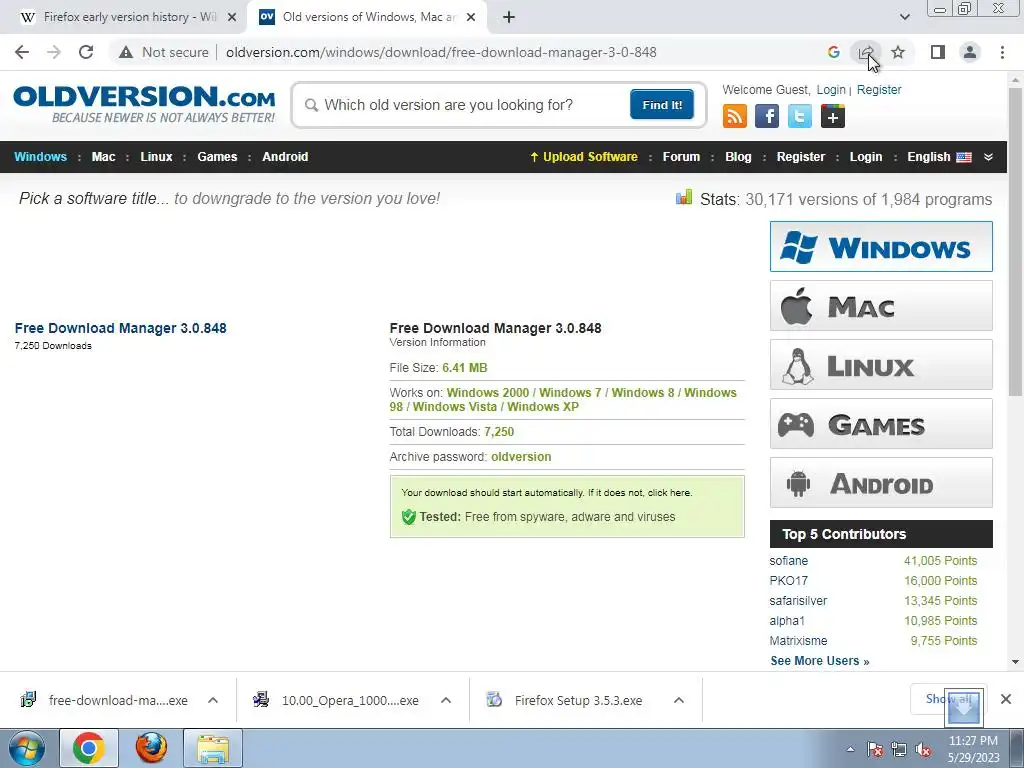Image resolution: width=1024 pixels, height=768 pixels.
Task: Click Upload Software link
Action: [583, 157]
